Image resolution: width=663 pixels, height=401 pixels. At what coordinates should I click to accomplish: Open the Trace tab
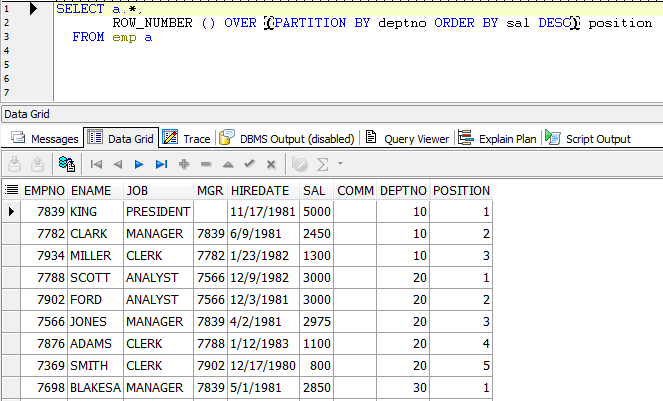pyautogui.click(x=186, y=138)
